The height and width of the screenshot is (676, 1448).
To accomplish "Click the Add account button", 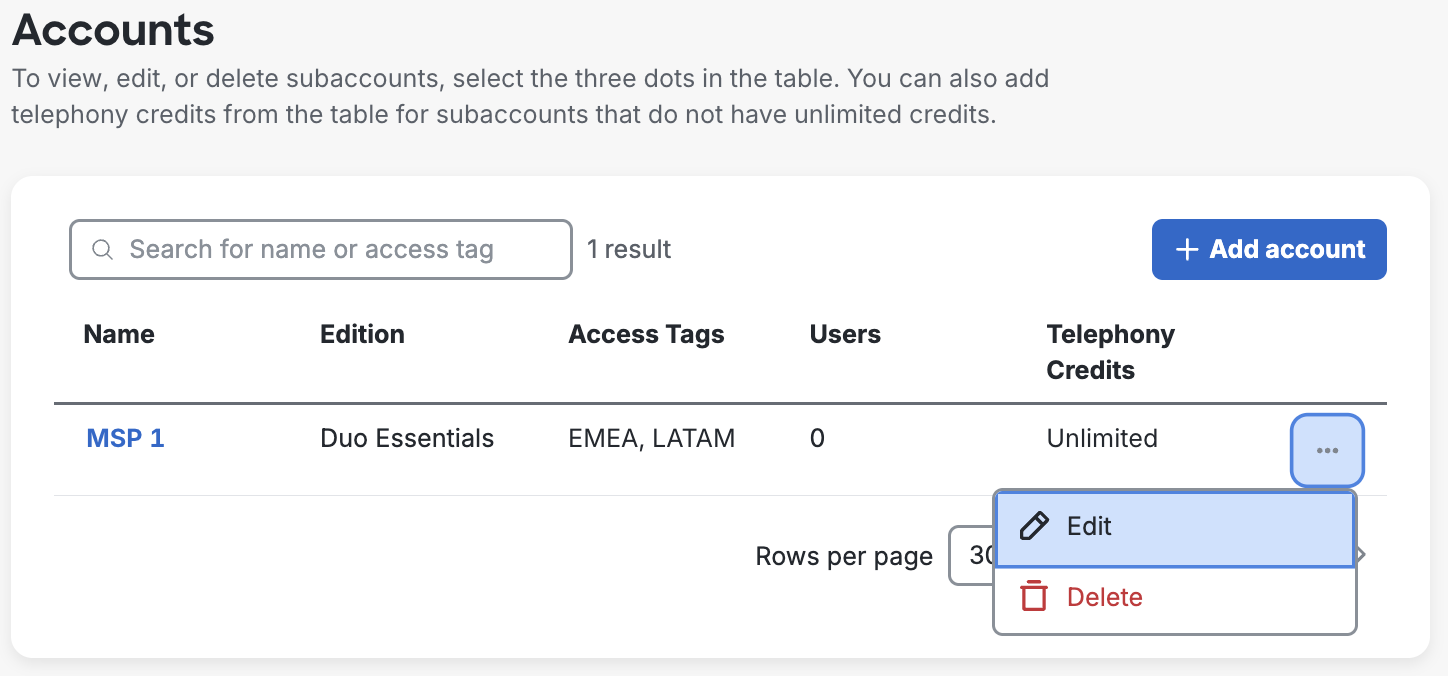I will 1268,249.
